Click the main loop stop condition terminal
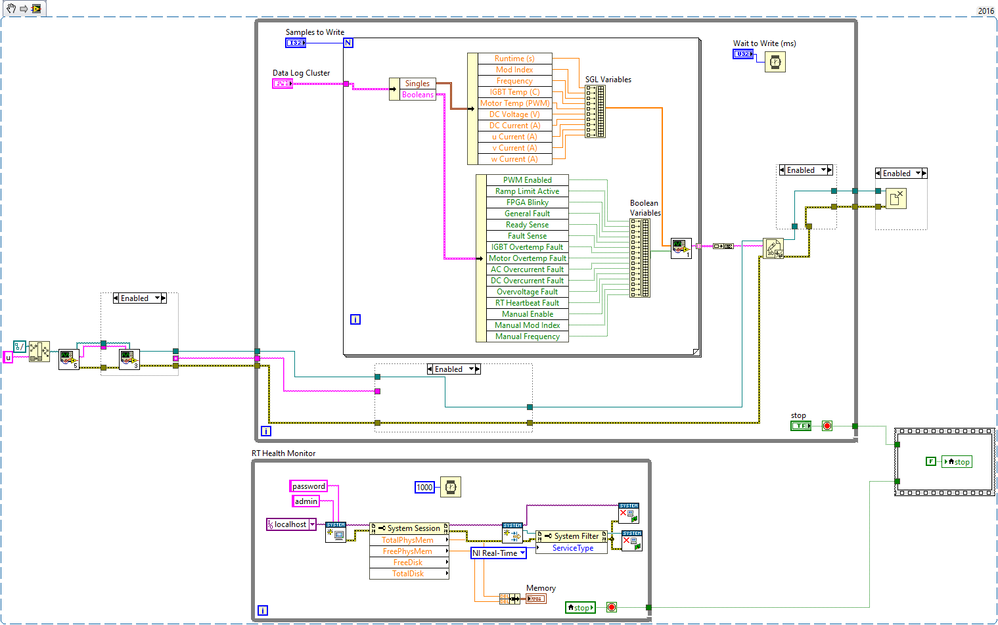 (x=827, y=426)
